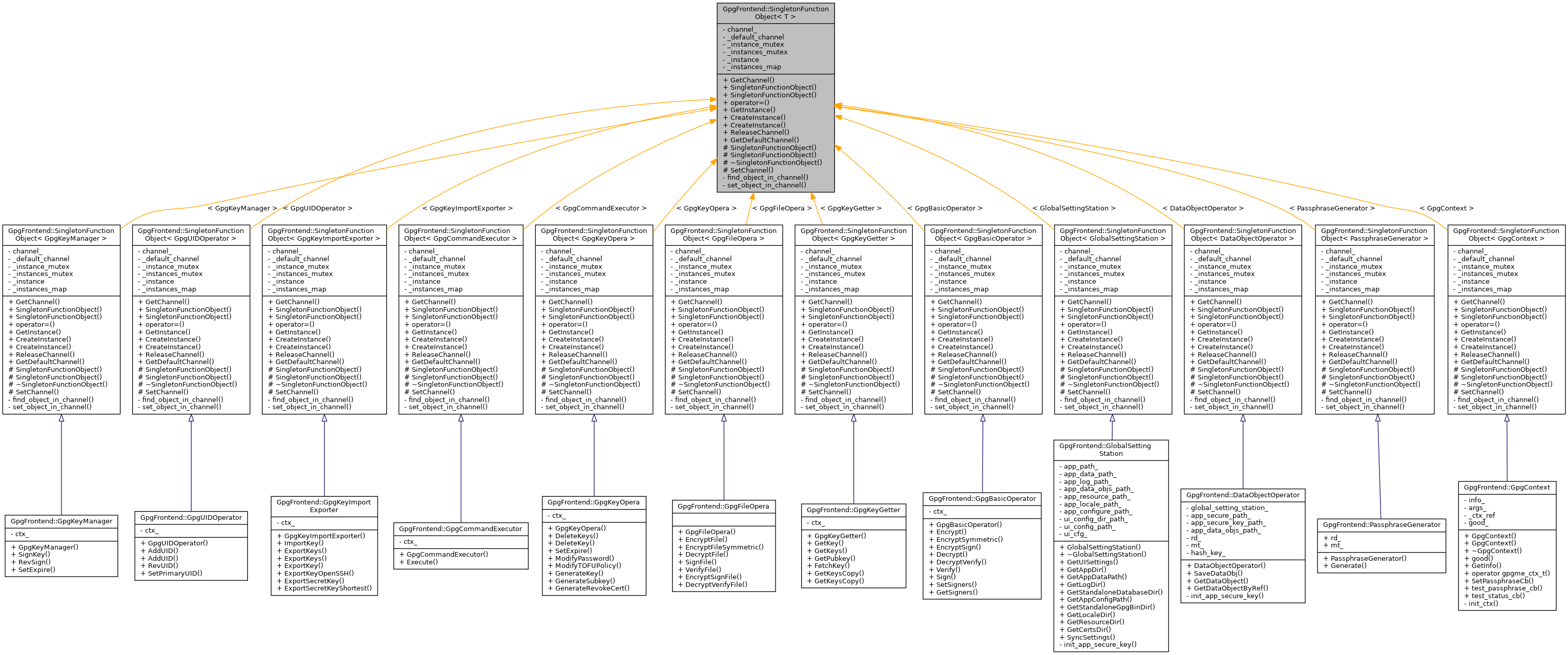
Task: Open the GpgFrontend::GpgKeyGetter class title
Action: tap(853, 510)
